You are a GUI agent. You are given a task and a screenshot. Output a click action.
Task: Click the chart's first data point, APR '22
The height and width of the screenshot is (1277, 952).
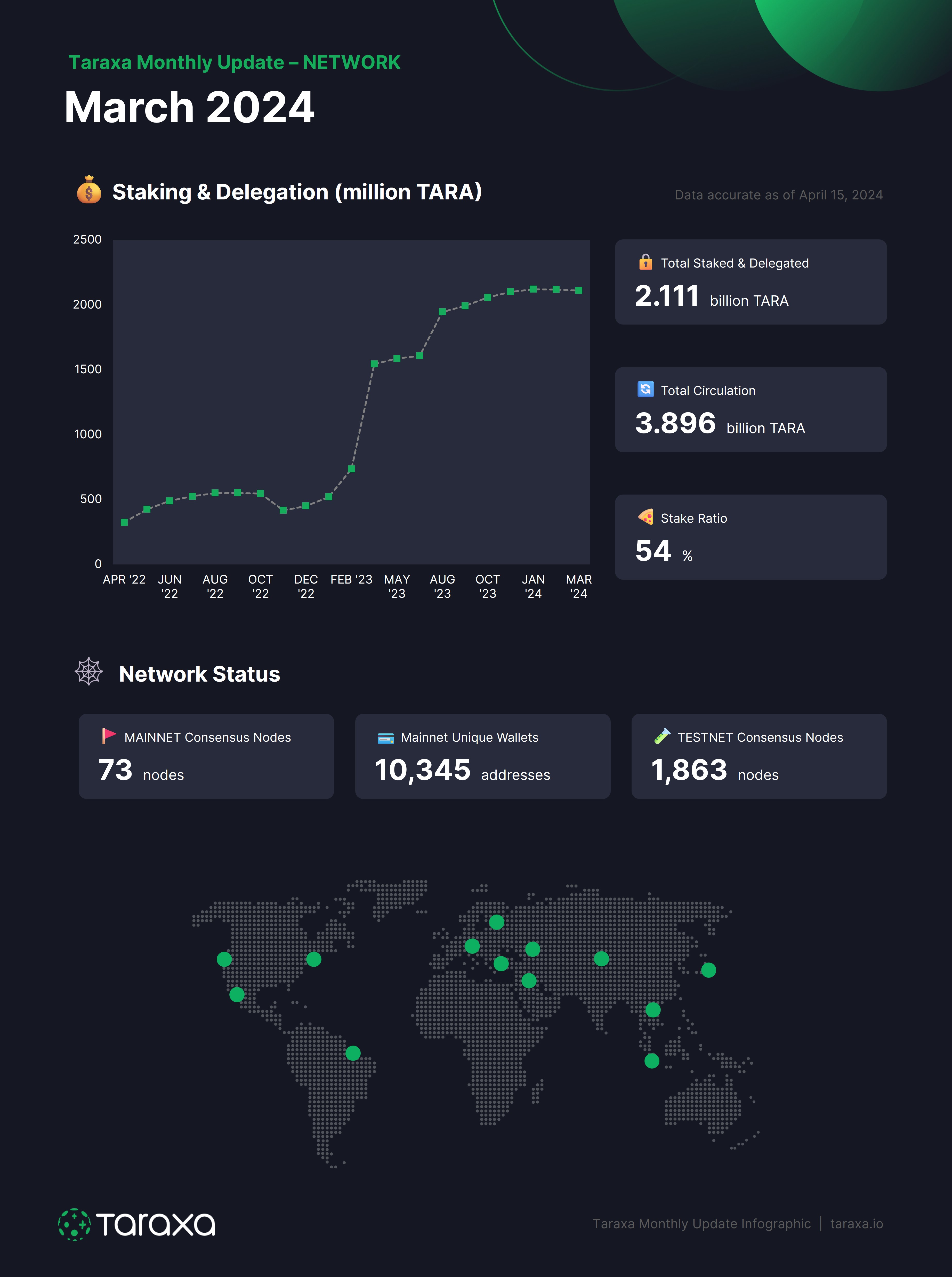click(124, 522)
